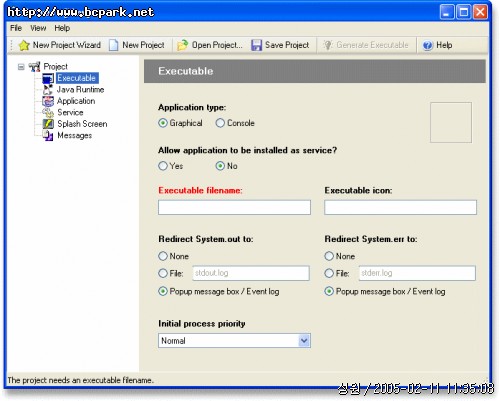Click the Application tree node icon
The height and width of the screenshot is (401, 500).
point(48,101)
